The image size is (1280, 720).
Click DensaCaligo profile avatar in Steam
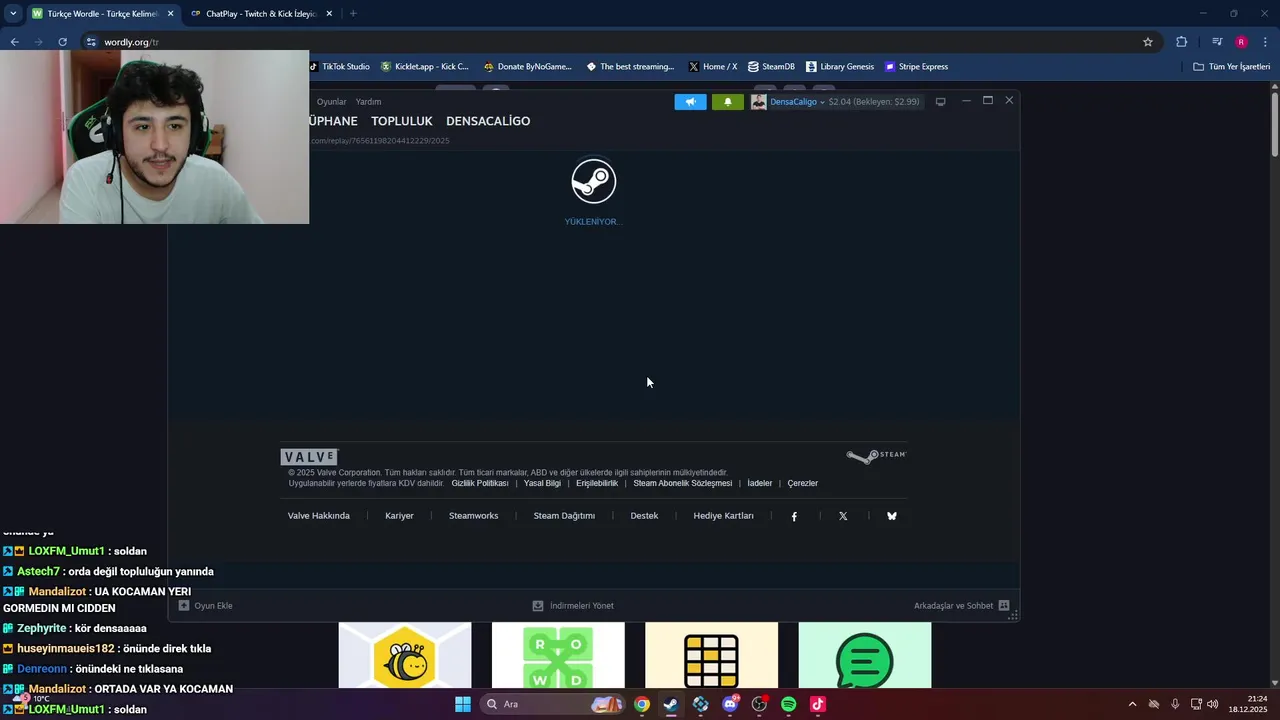coord(759,102)
